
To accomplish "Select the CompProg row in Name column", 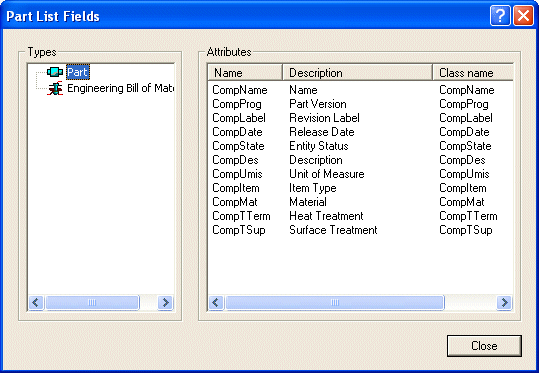I will point(237,104).
